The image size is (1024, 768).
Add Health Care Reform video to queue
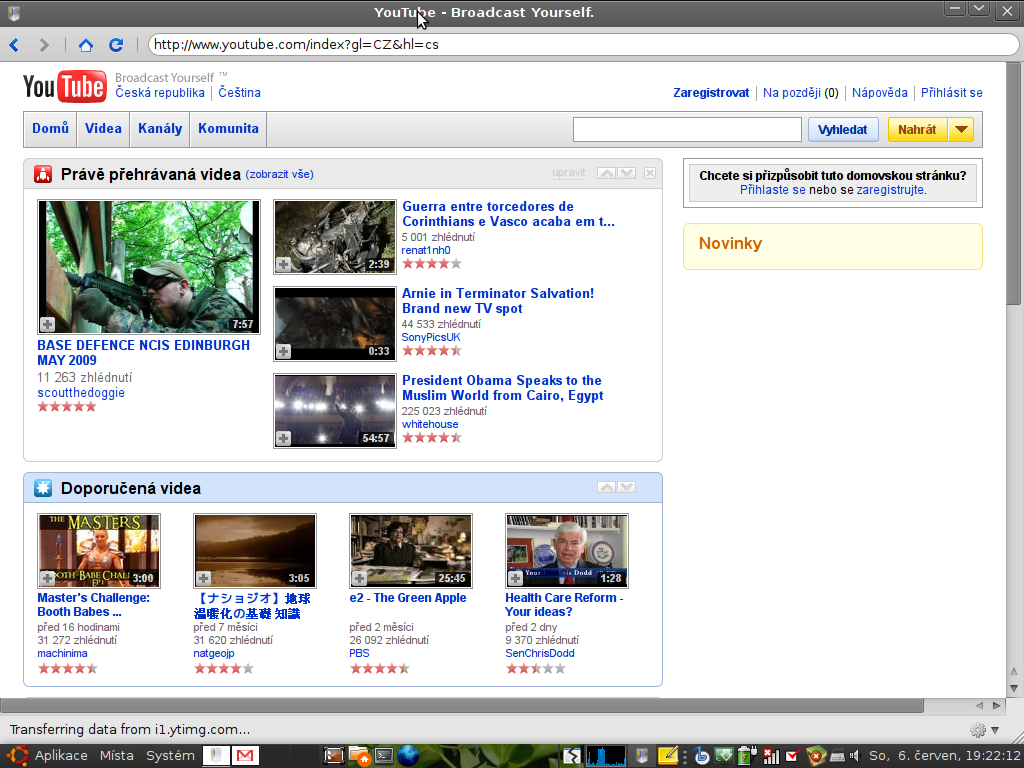(515, 578)
